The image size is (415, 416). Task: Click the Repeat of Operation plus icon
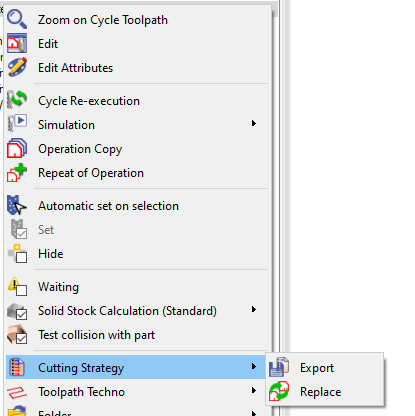(17, 172)
